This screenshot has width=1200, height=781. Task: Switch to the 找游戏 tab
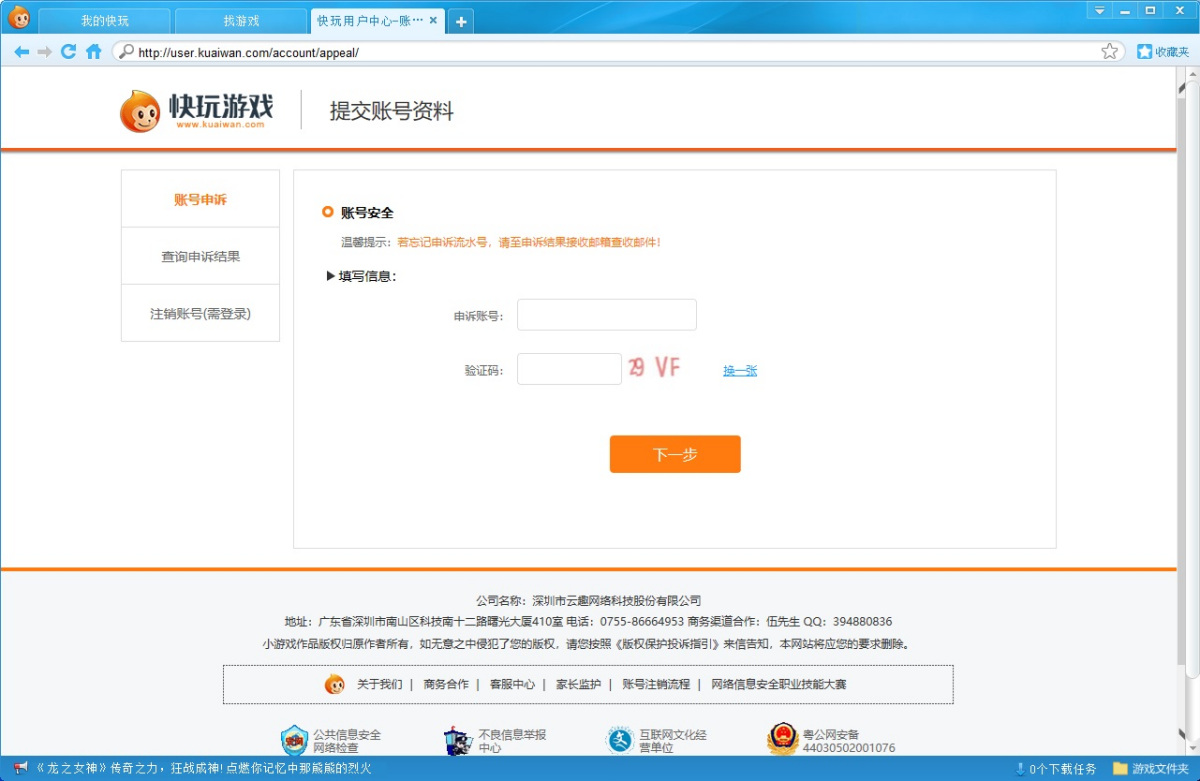(240, 21)
